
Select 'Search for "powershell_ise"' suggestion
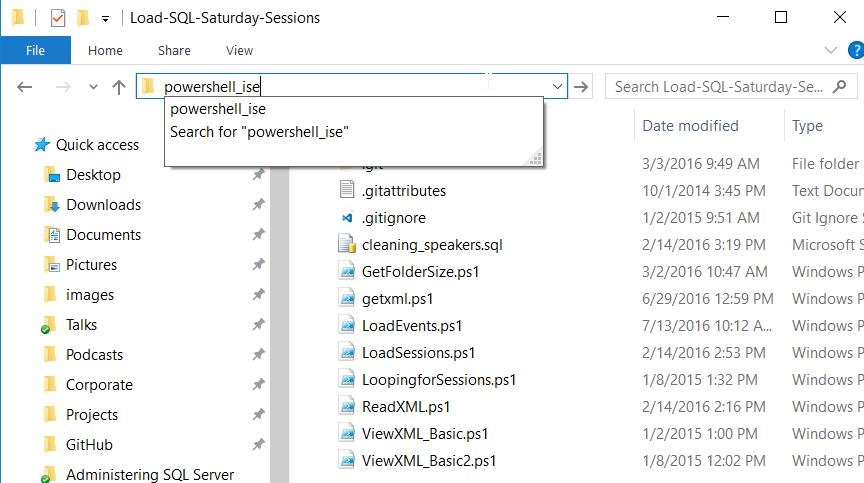(259, 131)
